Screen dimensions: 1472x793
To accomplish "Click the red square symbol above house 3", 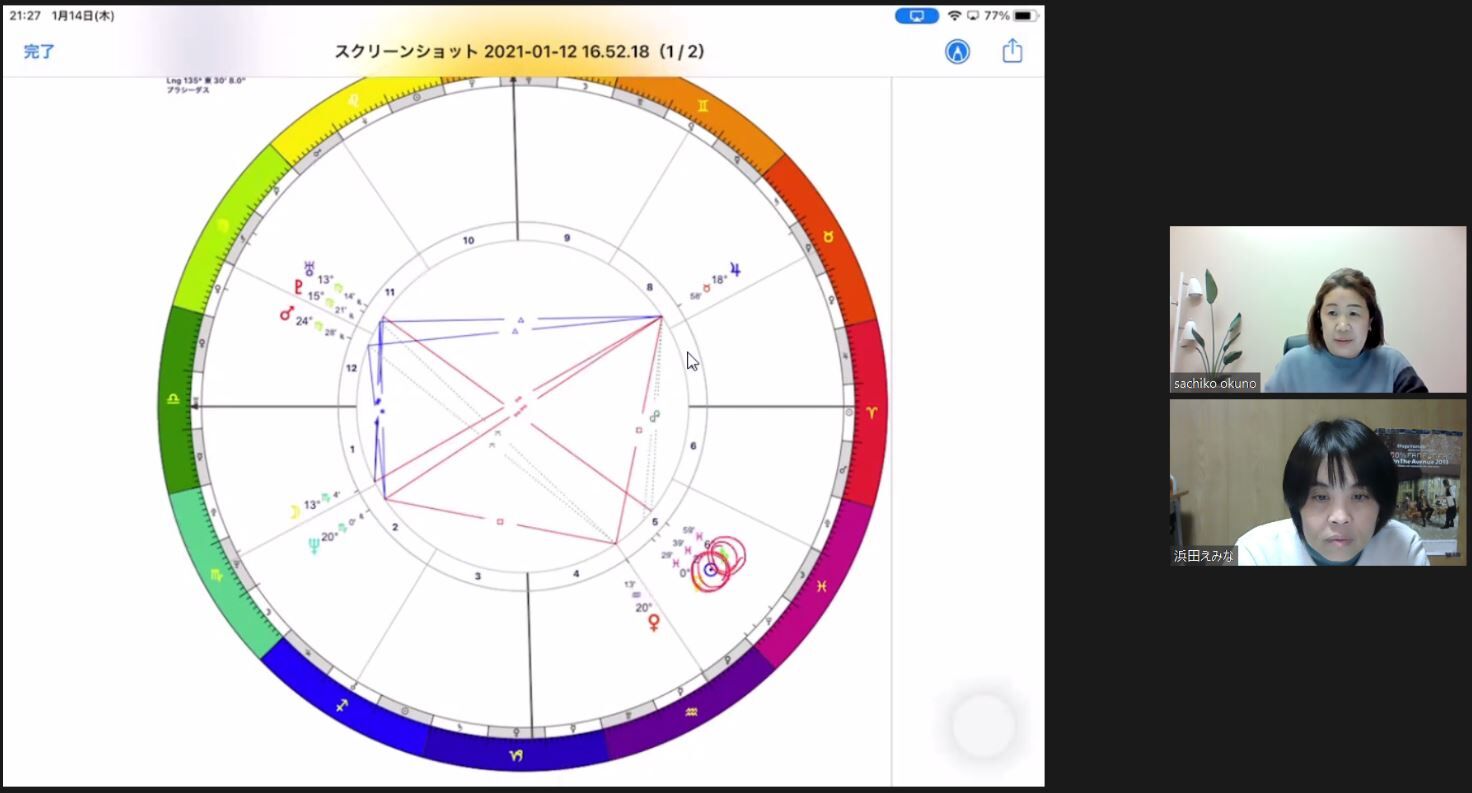I will [499, 521].
